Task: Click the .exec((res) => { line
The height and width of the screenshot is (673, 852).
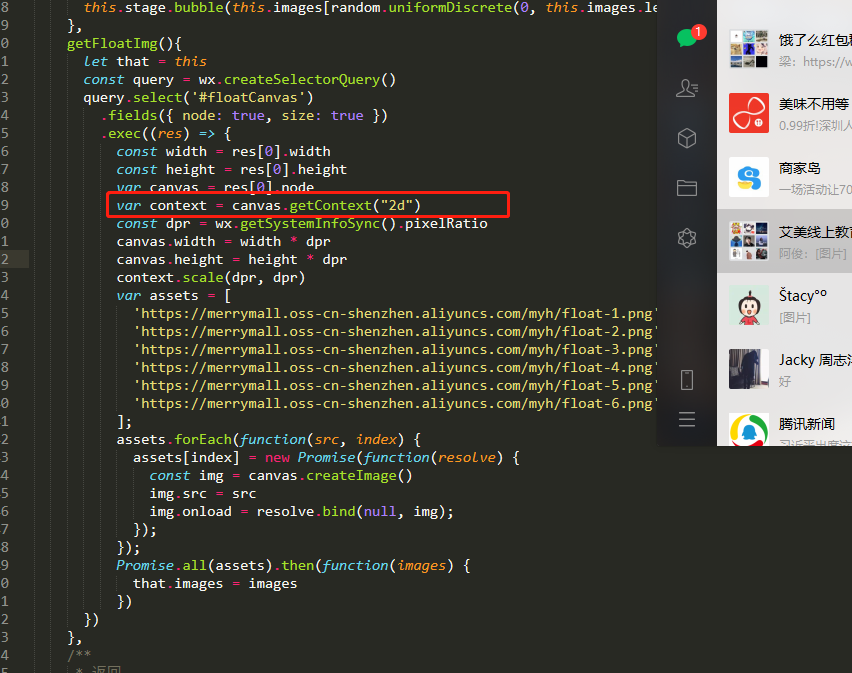Action: 166,133
